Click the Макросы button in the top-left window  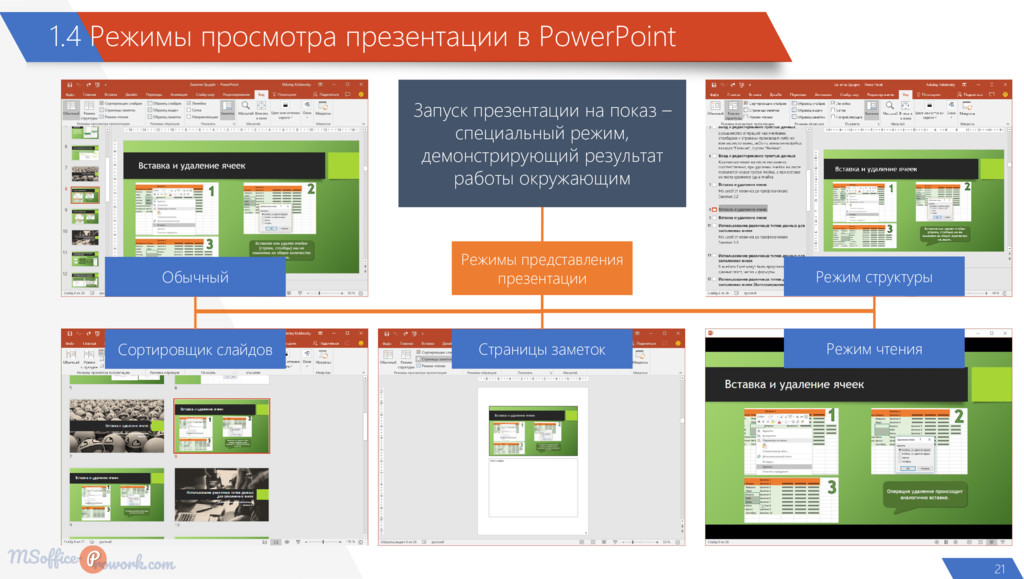click(x=323, y=108)
